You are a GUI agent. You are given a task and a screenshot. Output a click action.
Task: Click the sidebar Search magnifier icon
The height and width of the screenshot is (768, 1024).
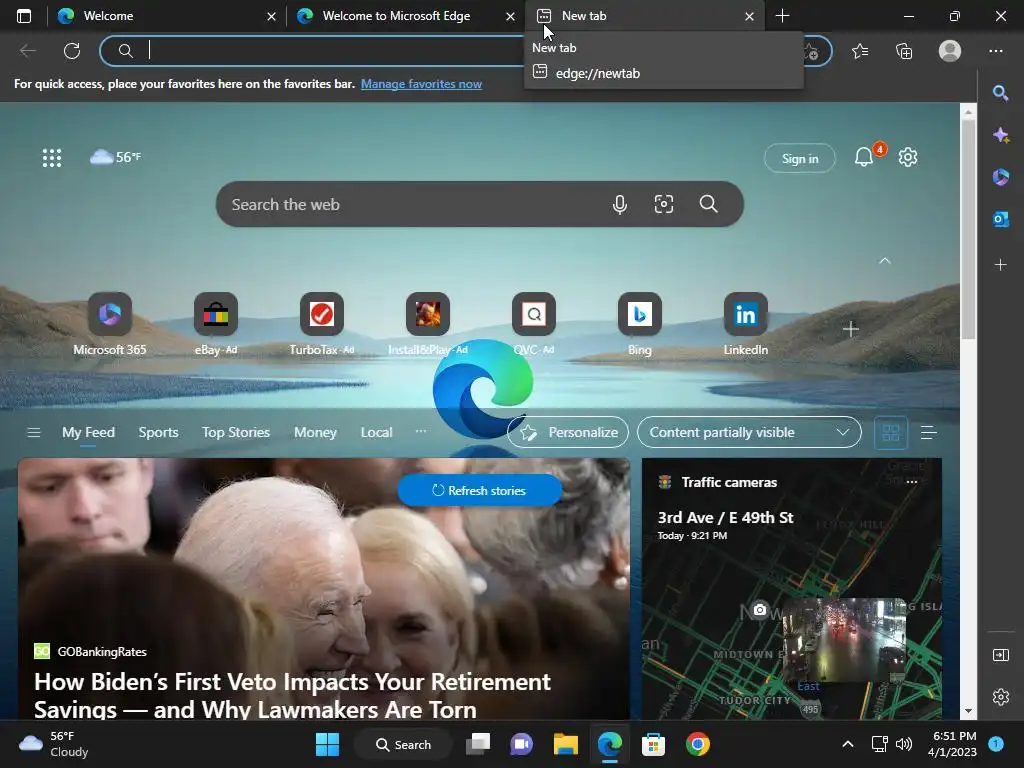[1000, 93]
